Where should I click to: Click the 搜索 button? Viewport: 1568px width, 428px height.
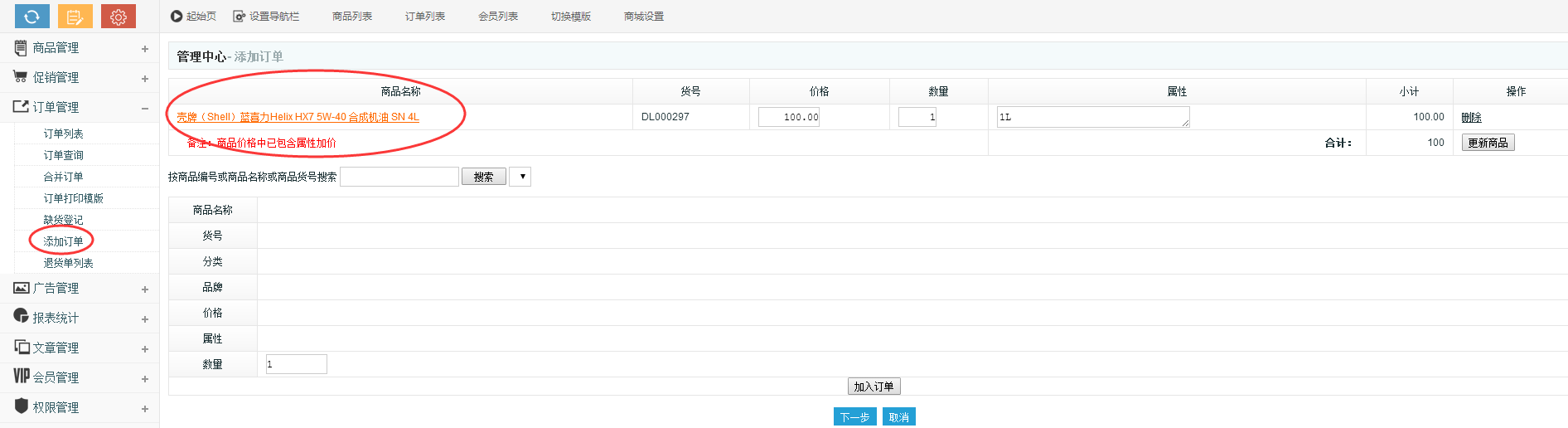[484, 177]
